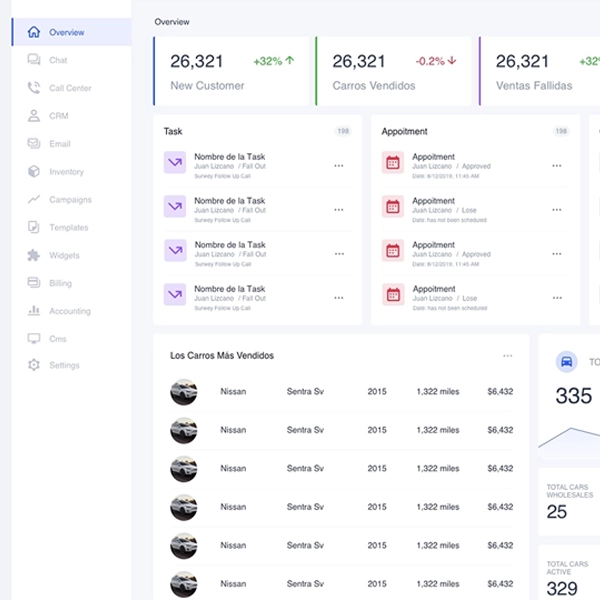This screenshot has height=600, width=600.
Task: Click the blue car icon on stats card
Action: click(566, 362)
